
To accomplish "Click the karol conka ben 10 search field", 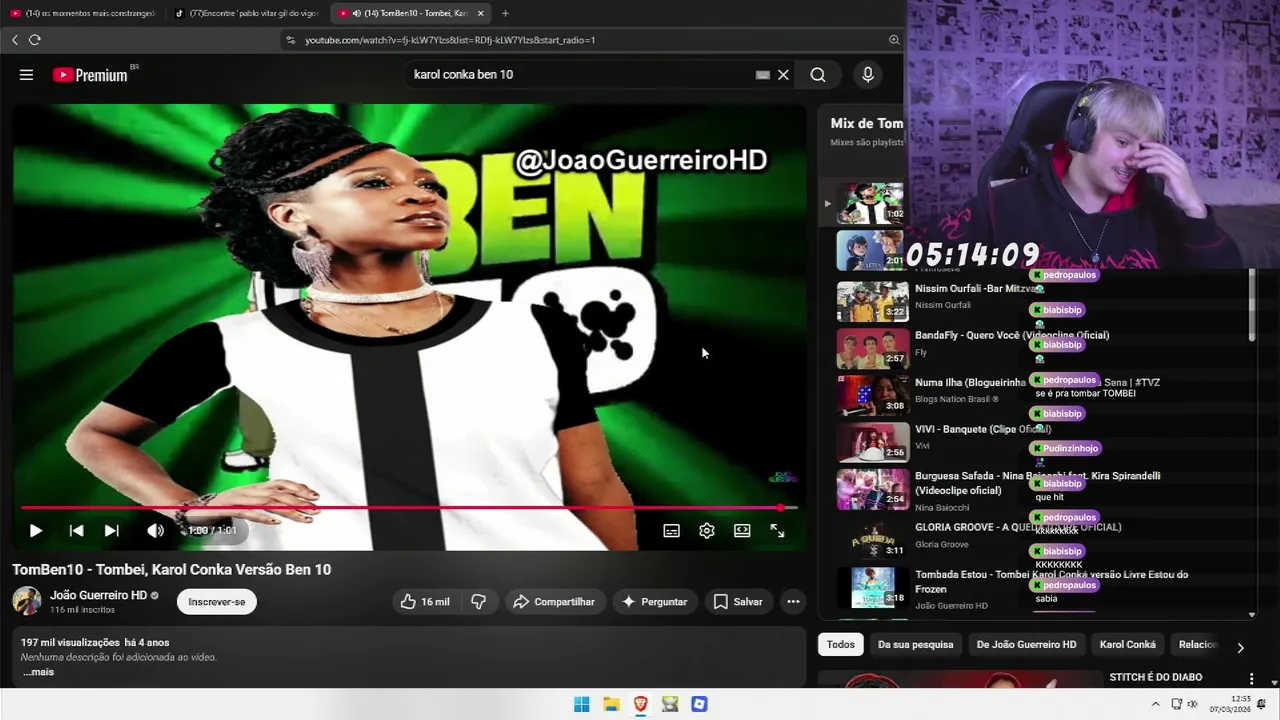I will pos(580,75).
